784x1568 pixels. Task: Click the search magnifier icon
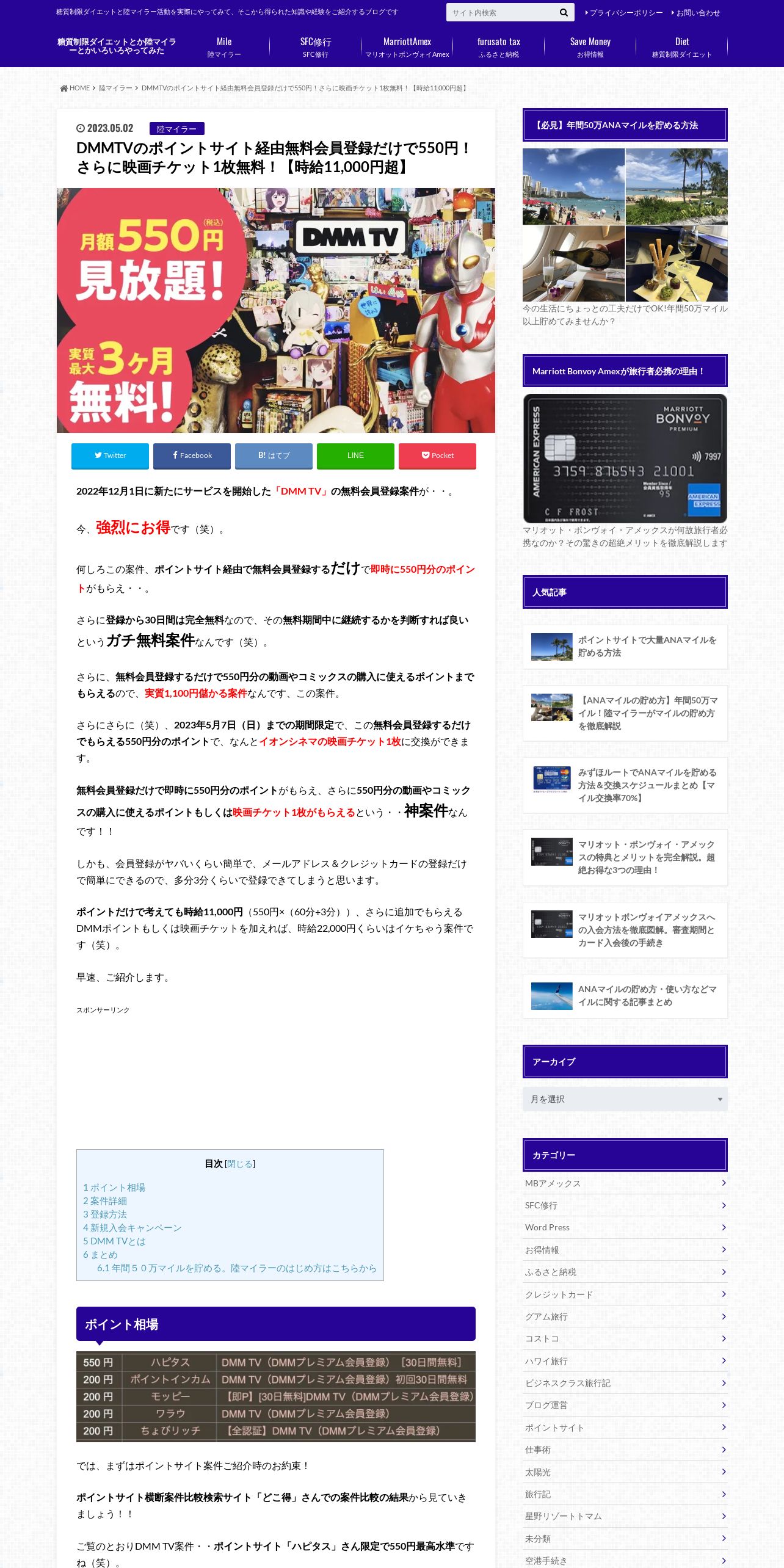coord(564,13)
